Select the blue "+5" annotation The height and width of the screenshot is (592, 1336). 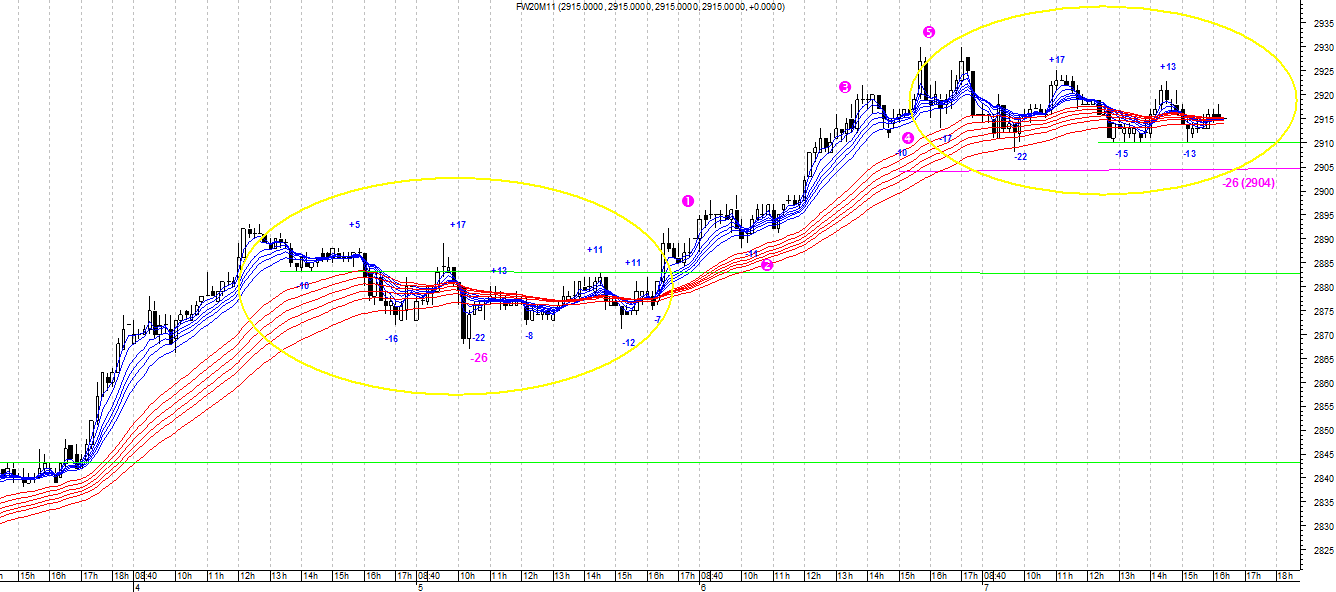355,225
